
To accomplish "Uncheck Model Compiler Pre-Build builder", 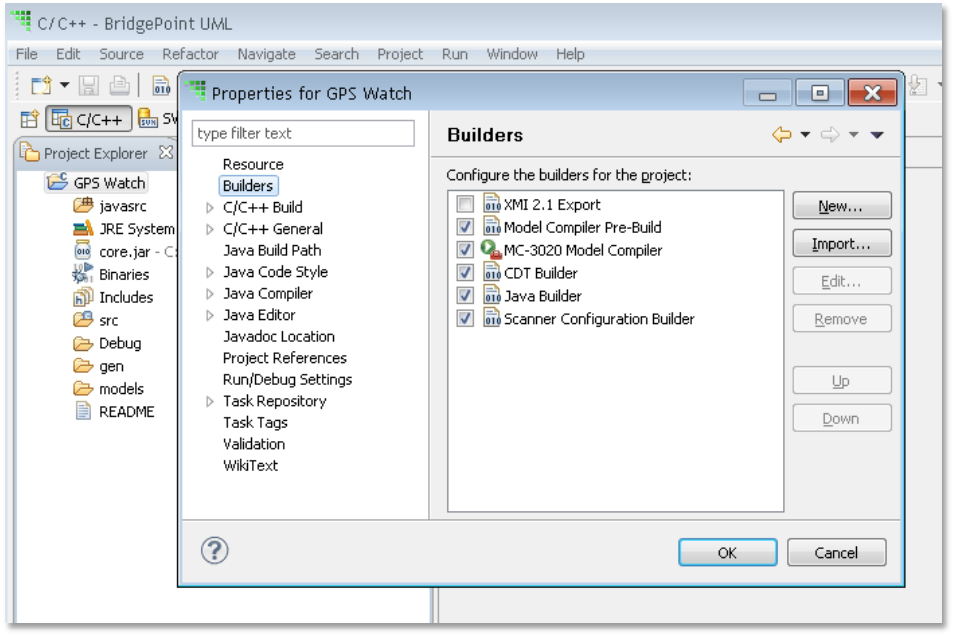I will click(465, 227).
